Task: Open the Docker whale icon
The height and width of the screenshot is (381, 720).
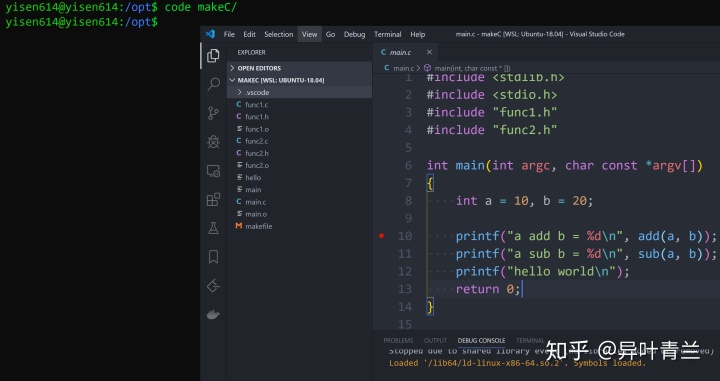Action: pyautogui.click(x=213, y=314)
